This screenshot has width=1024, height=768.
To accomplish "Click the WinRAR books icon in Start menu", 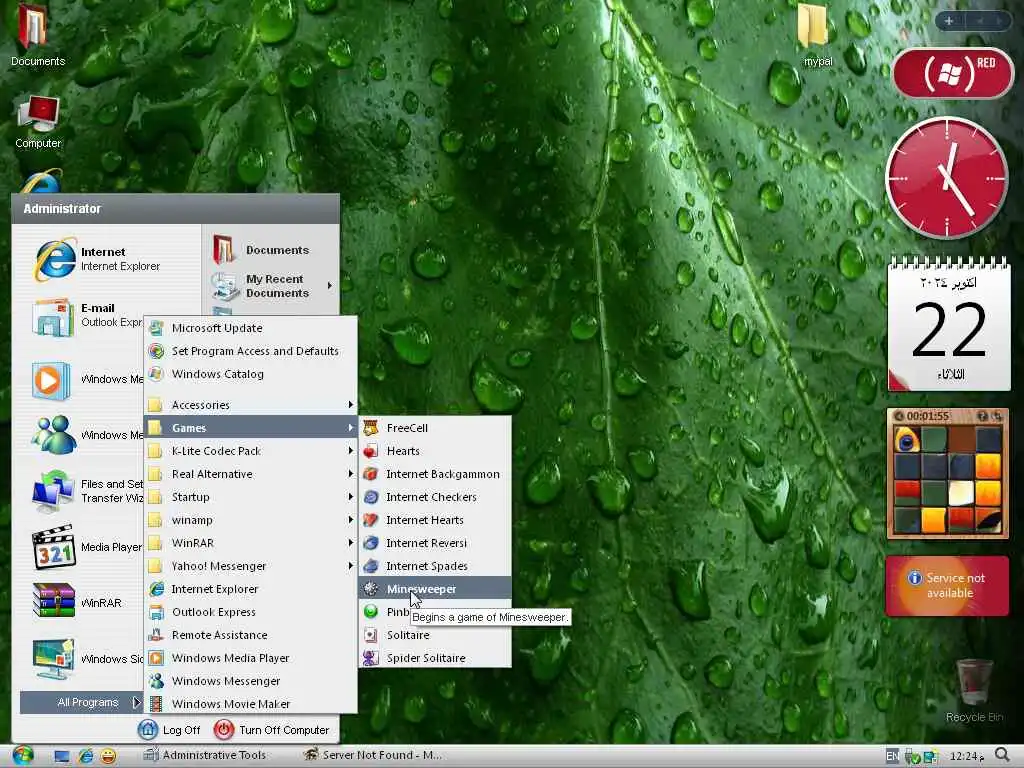I will pyautogui.click(x=54, y=601).
